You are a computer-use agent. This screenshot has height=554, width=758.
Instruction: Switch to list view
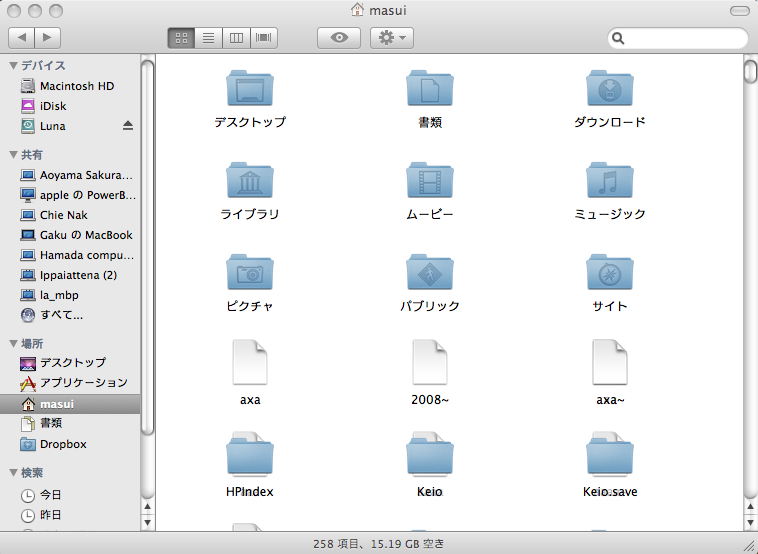coord(208,38)
